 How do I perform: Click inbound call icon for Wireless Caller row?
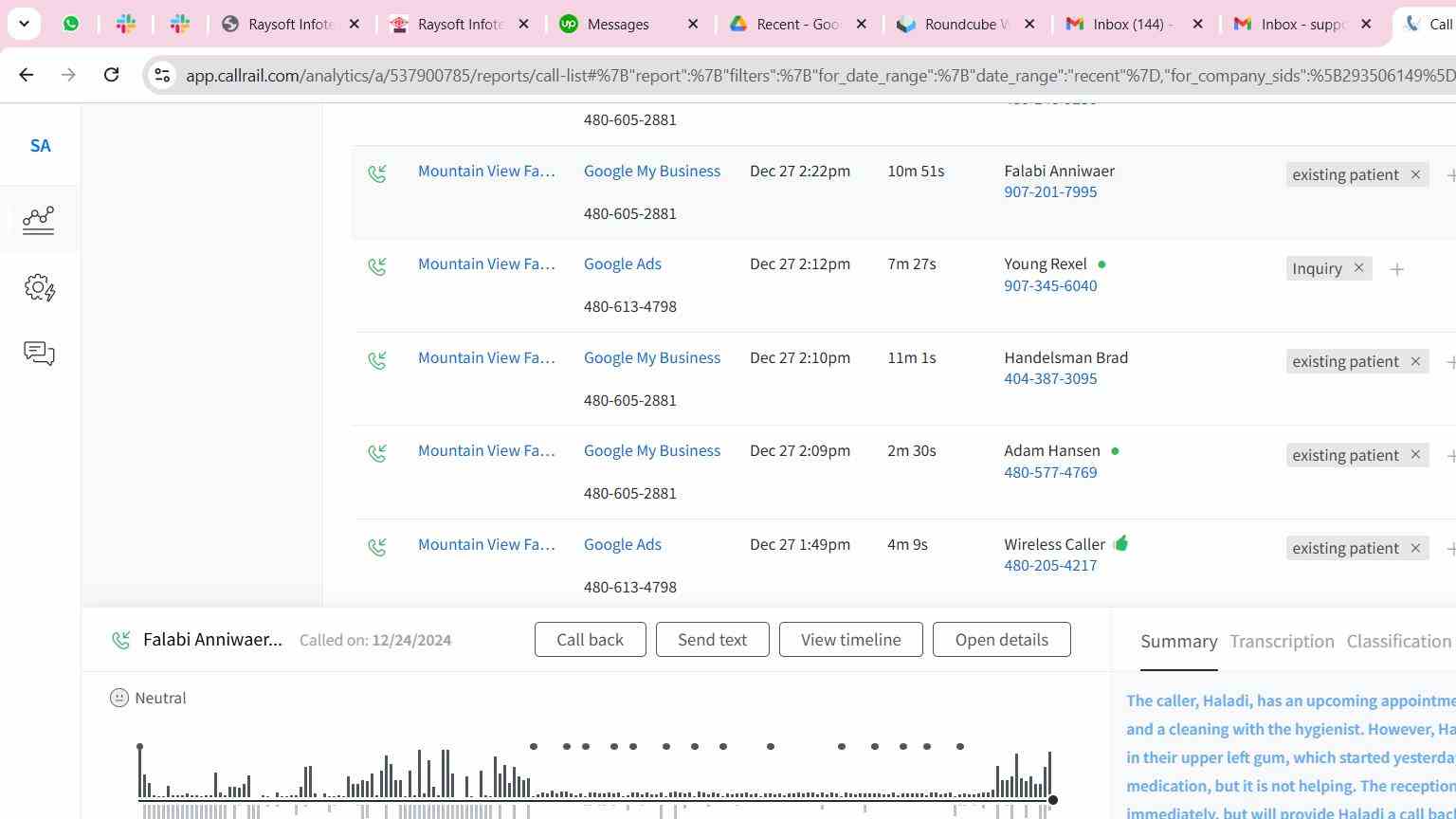pos(377,547)
